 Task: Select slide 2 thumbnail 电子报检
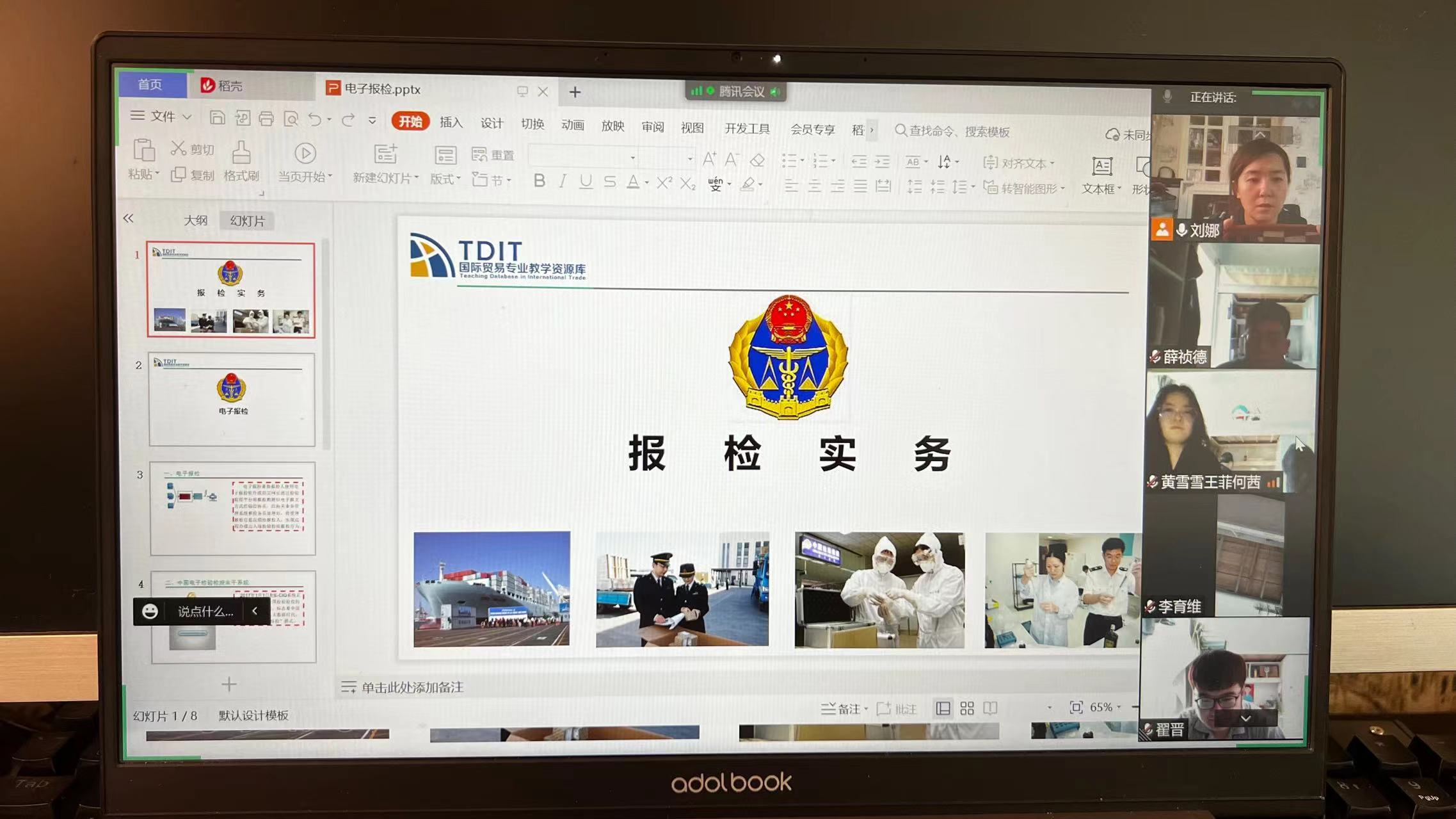[232, 399]
